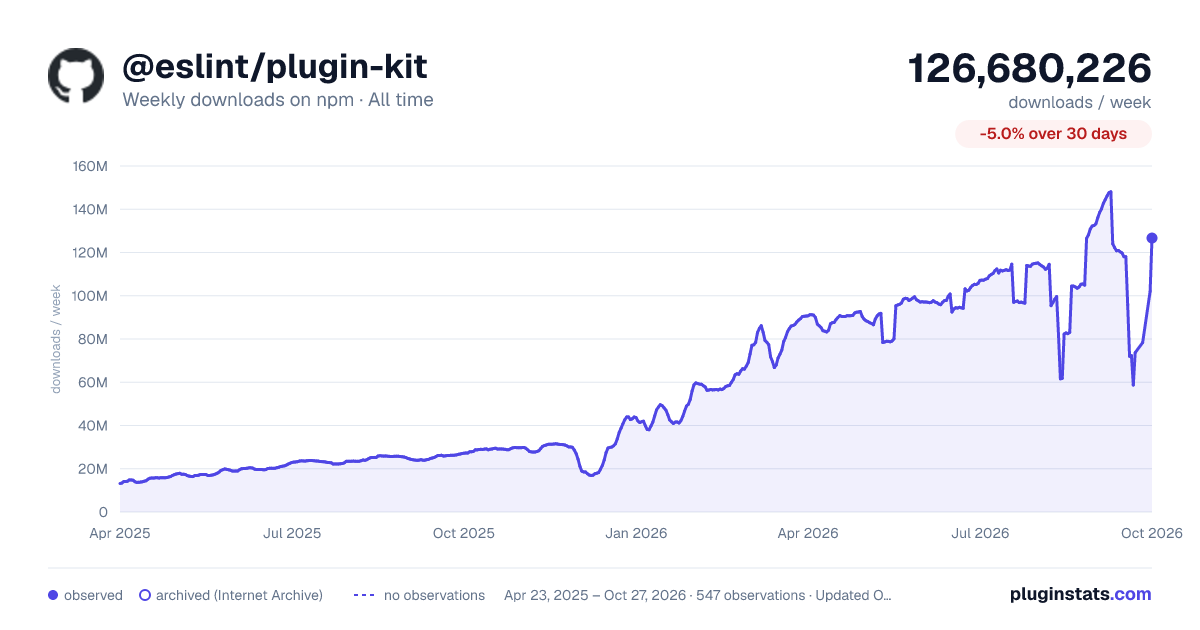Click the @eslint/plugin-kit title
1200x630 pixels.
pyautogui.click(x=275, y=67)
